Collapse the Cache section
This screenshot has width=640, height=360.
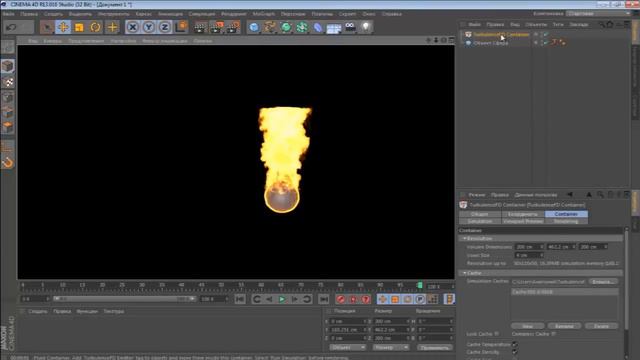(465, 273)
